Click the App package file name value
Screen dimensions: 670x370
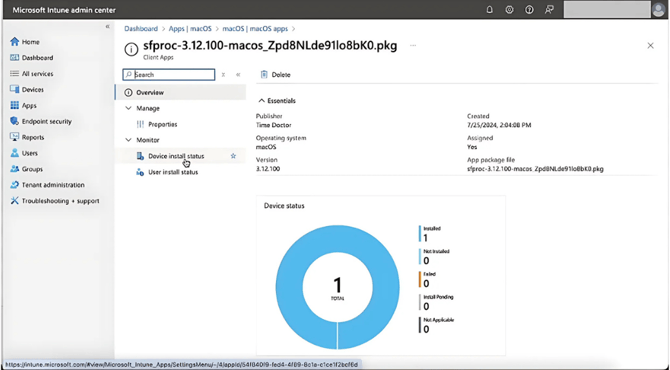coord(535,169)
